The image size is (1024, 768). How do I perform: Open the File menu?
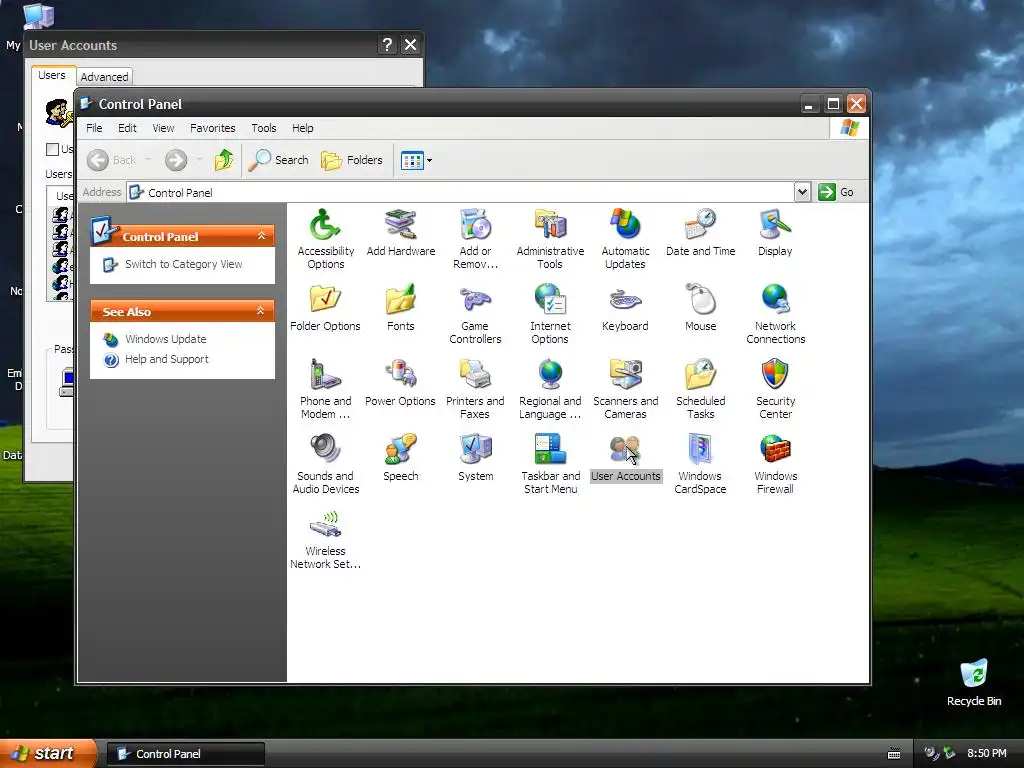(x=94, y=128)
